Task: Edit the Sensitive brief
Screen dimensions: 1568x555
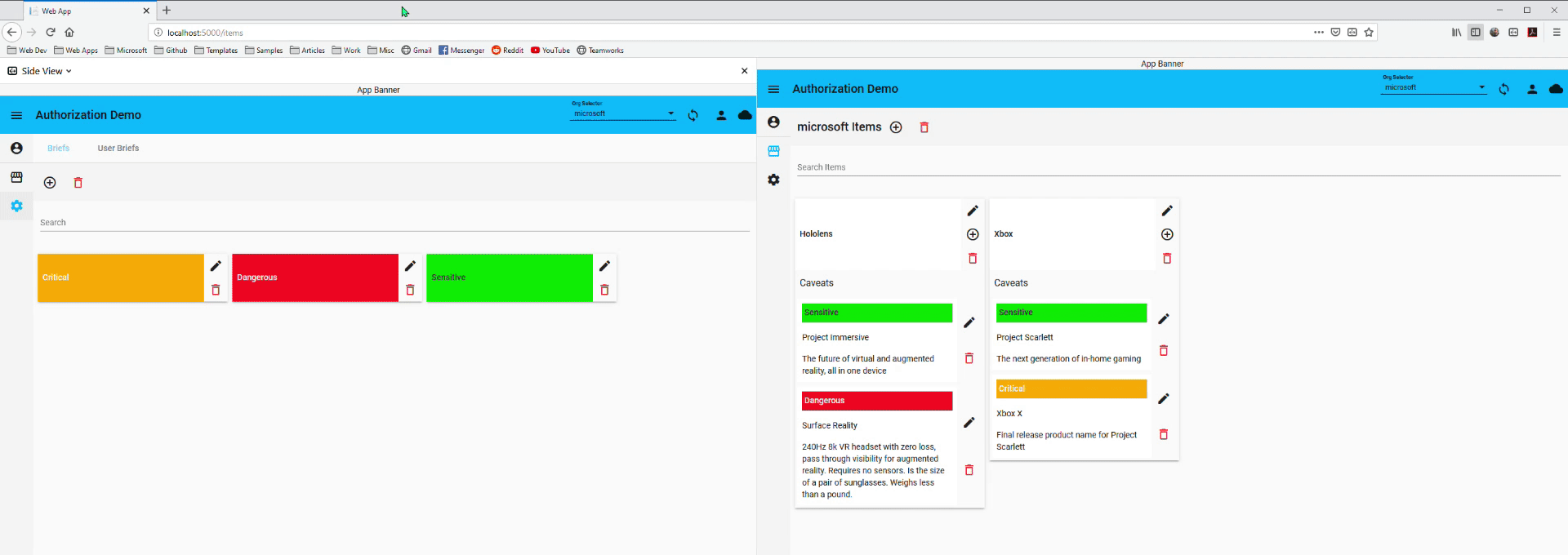Action: pyautogui.click(x=604, y=266)
